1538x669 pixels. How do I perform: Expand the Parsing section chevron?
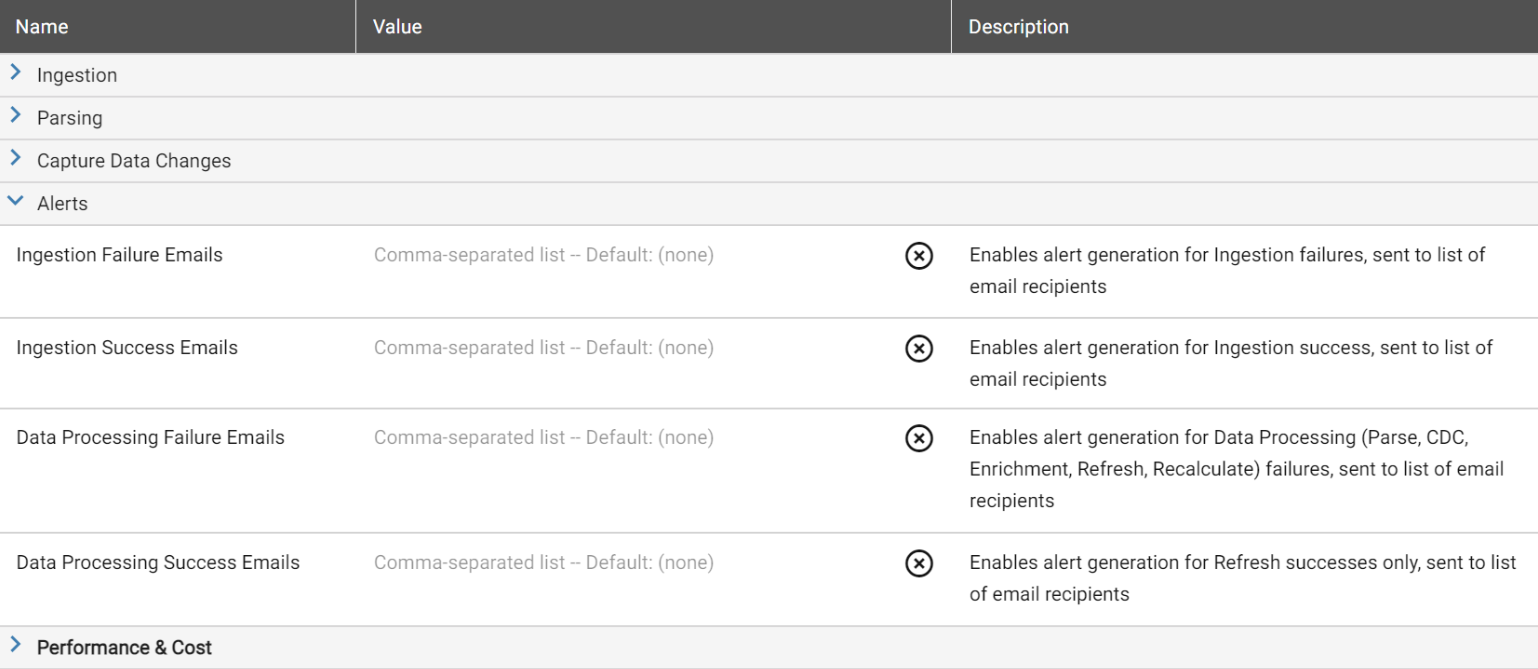pyautogui.click(x=15, y=117)
